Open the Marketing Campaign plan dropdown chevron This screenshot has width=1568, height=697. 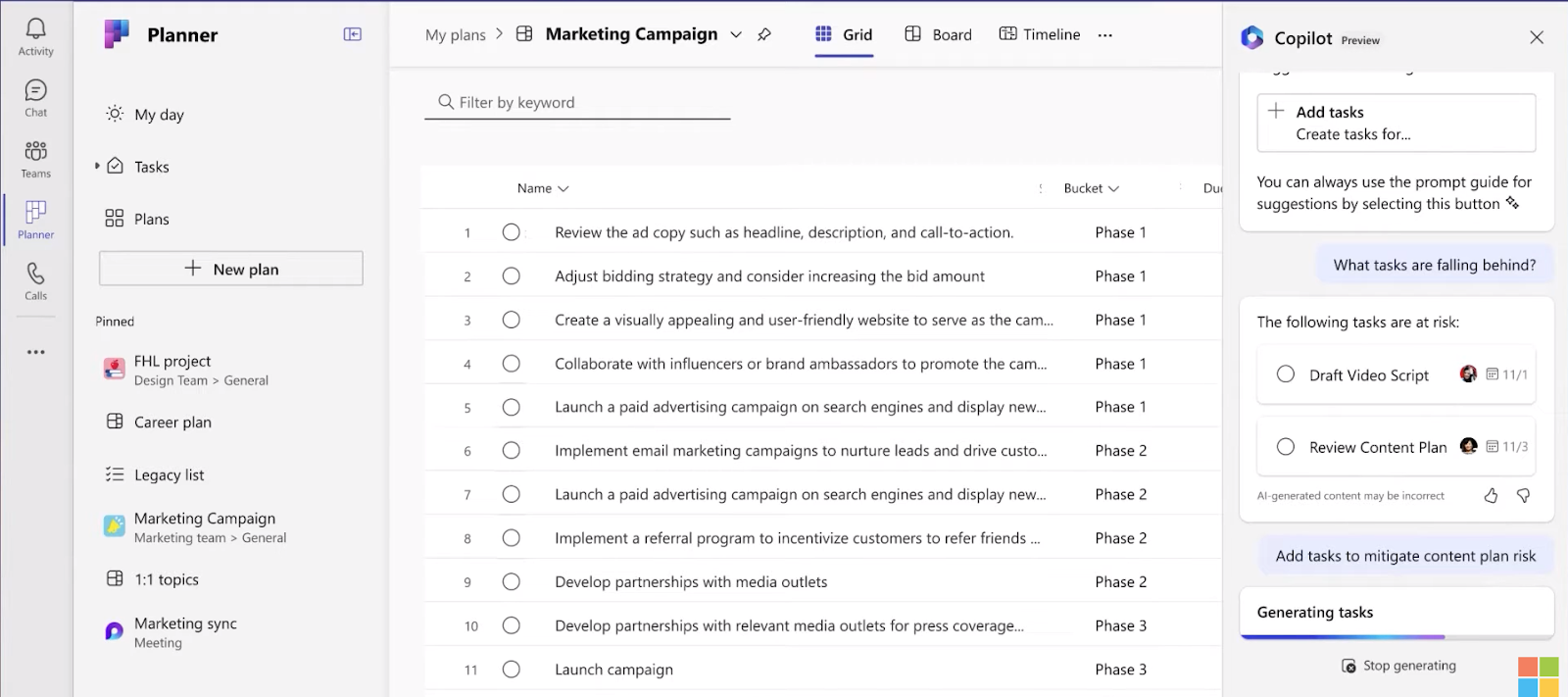click(736, 35)
